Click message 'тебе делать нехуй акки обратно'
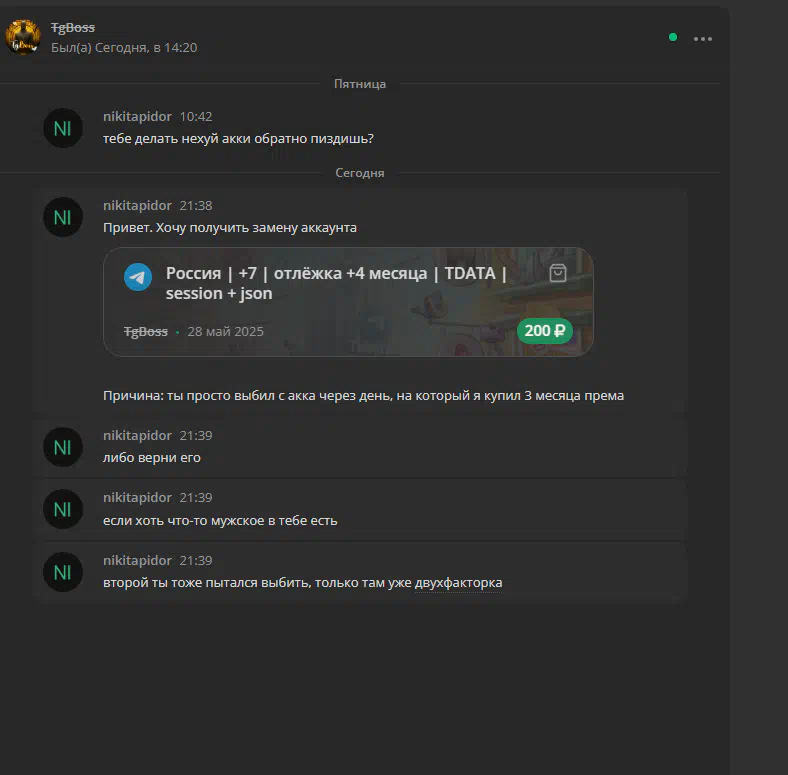The image size is (788, 775). [x=238, y=139]
